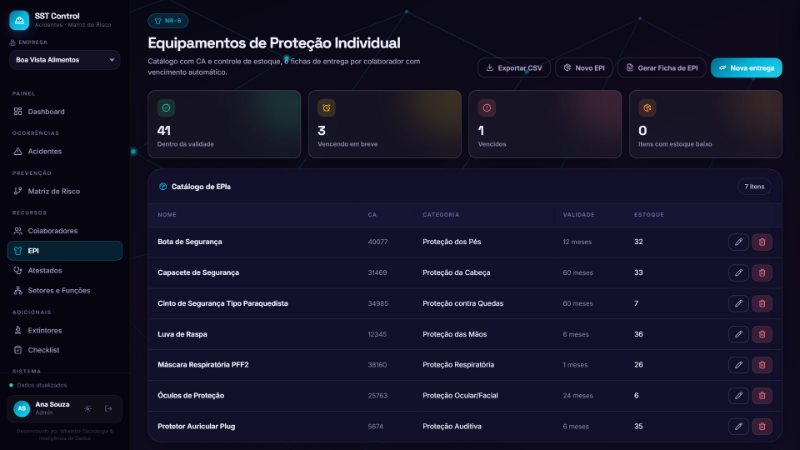Open the Dentro da validade card

pyautogui.click(x=224, y=124)
